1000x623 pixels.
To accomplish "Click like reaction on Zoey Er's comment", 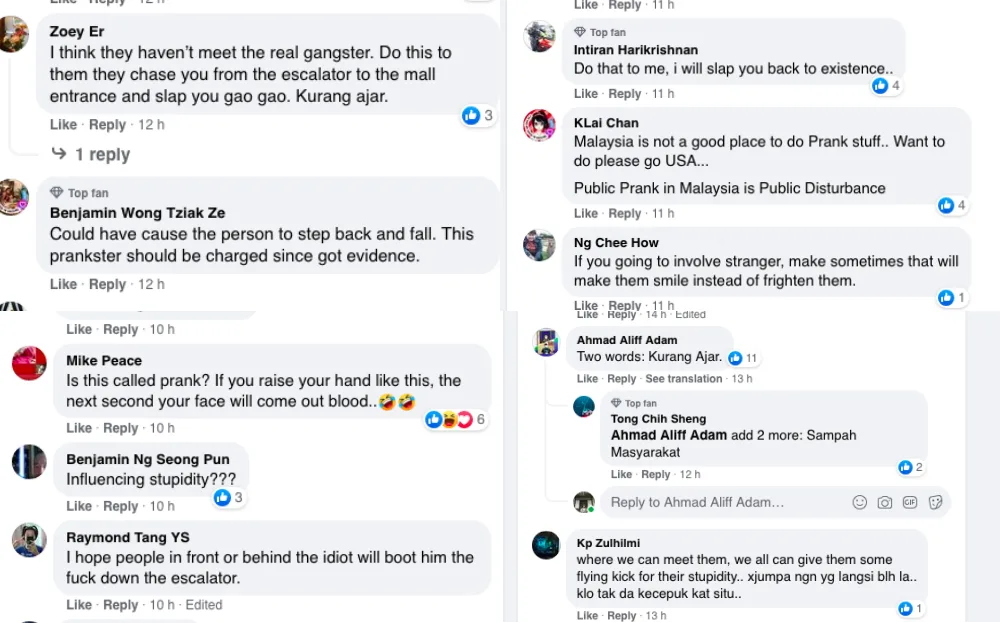I will click(472, 116).
